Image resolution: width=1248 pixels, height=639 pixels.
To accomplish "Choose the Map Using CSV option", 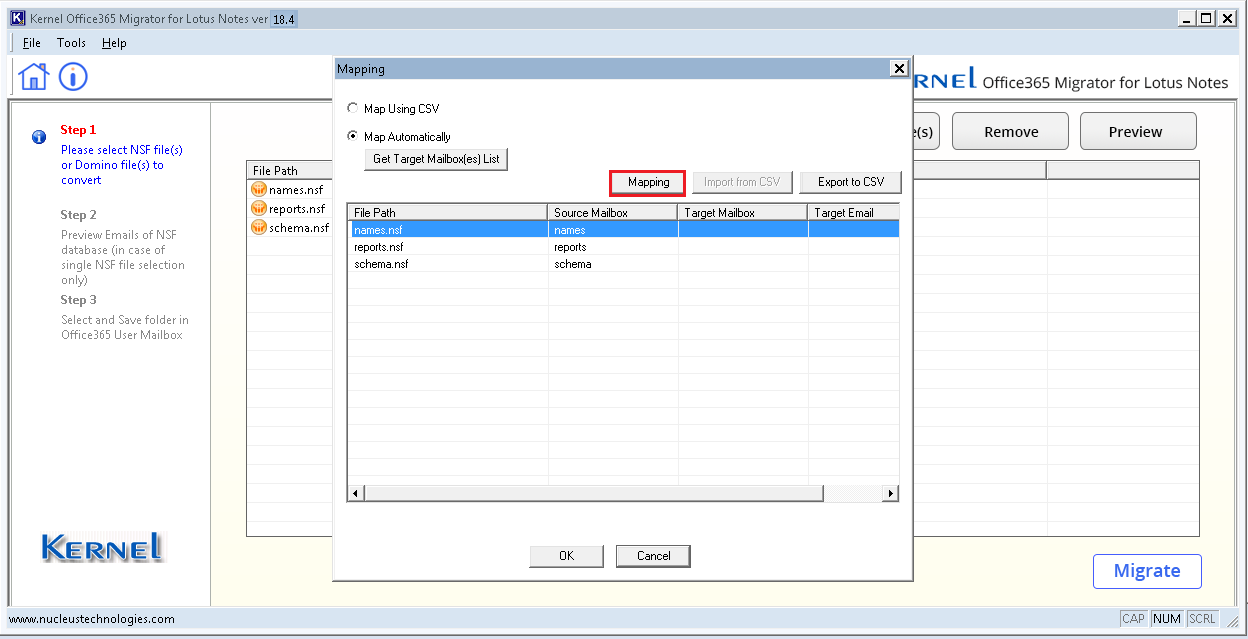I will (x=392, y=108).
